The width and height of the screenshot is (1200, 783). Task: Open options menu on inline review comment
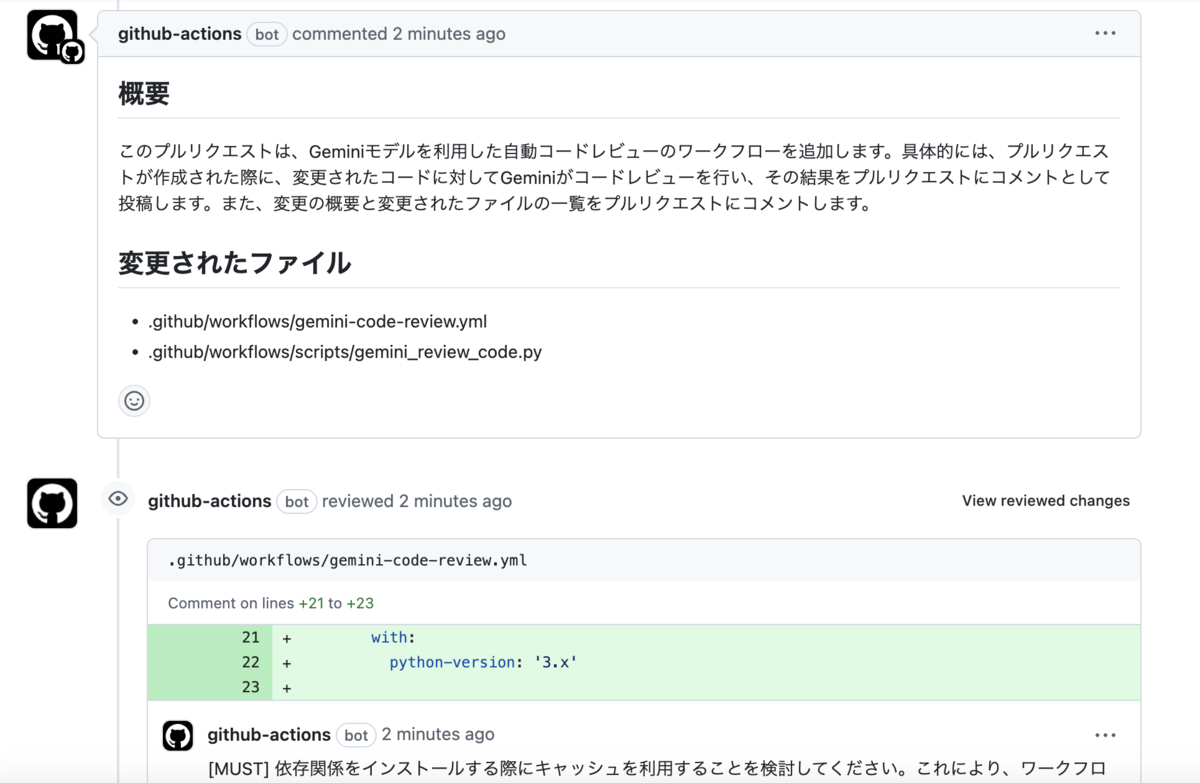1105,735
